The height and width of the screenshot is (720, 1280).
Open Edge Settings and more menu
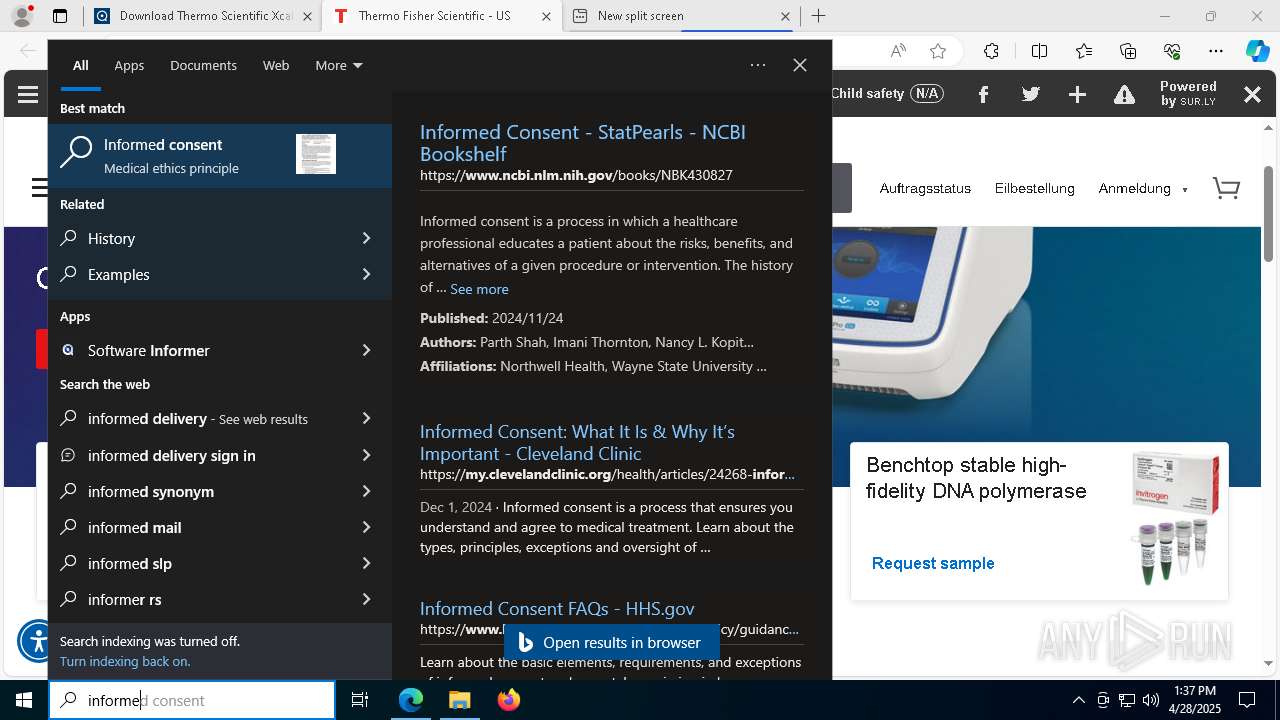1216,51
